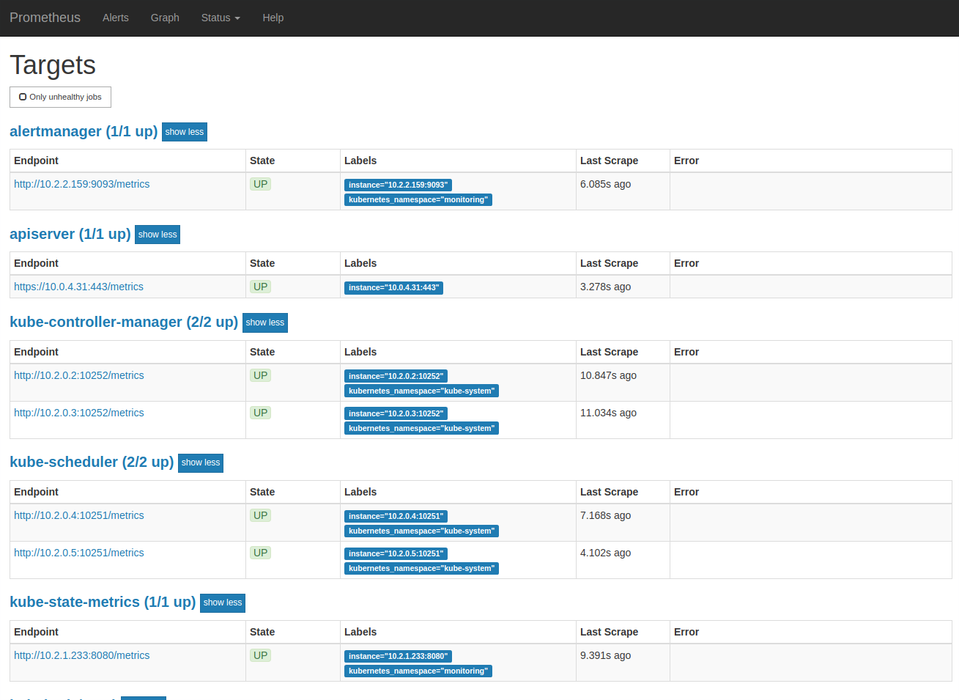
Task: Collapse kube-state-metrics with show less
Action: 222,603
